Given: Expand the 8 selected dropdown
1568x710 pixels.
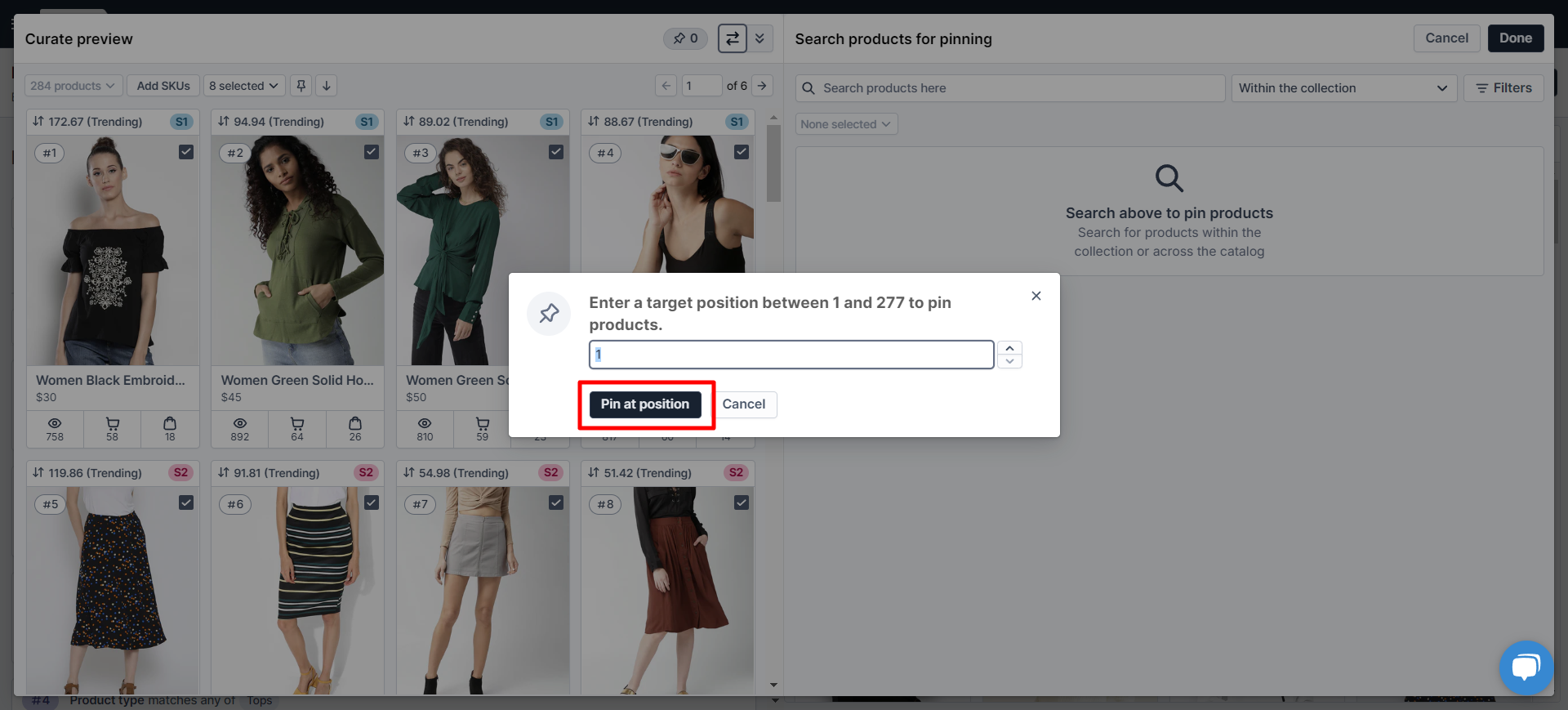Looking at the screenshot, I should pos(244,86).
